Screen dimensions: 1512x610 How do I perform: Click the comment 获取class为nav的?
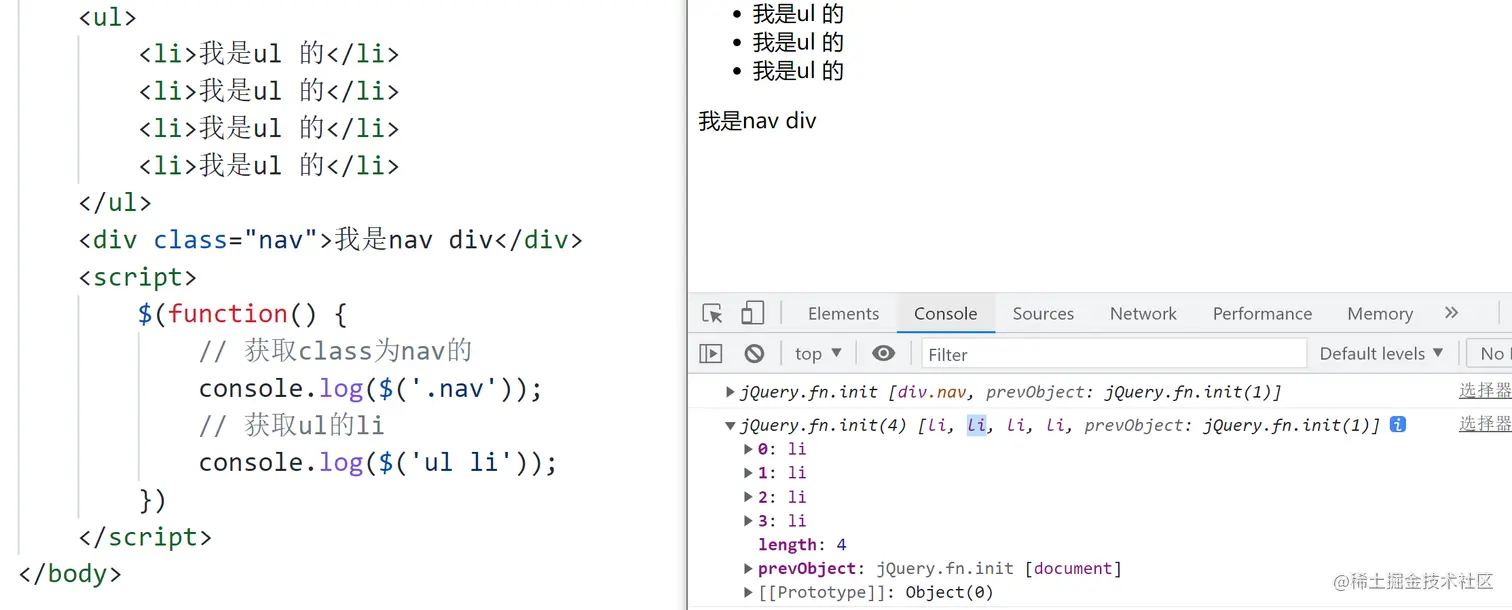pyautogui.click(x=335, y=351)
